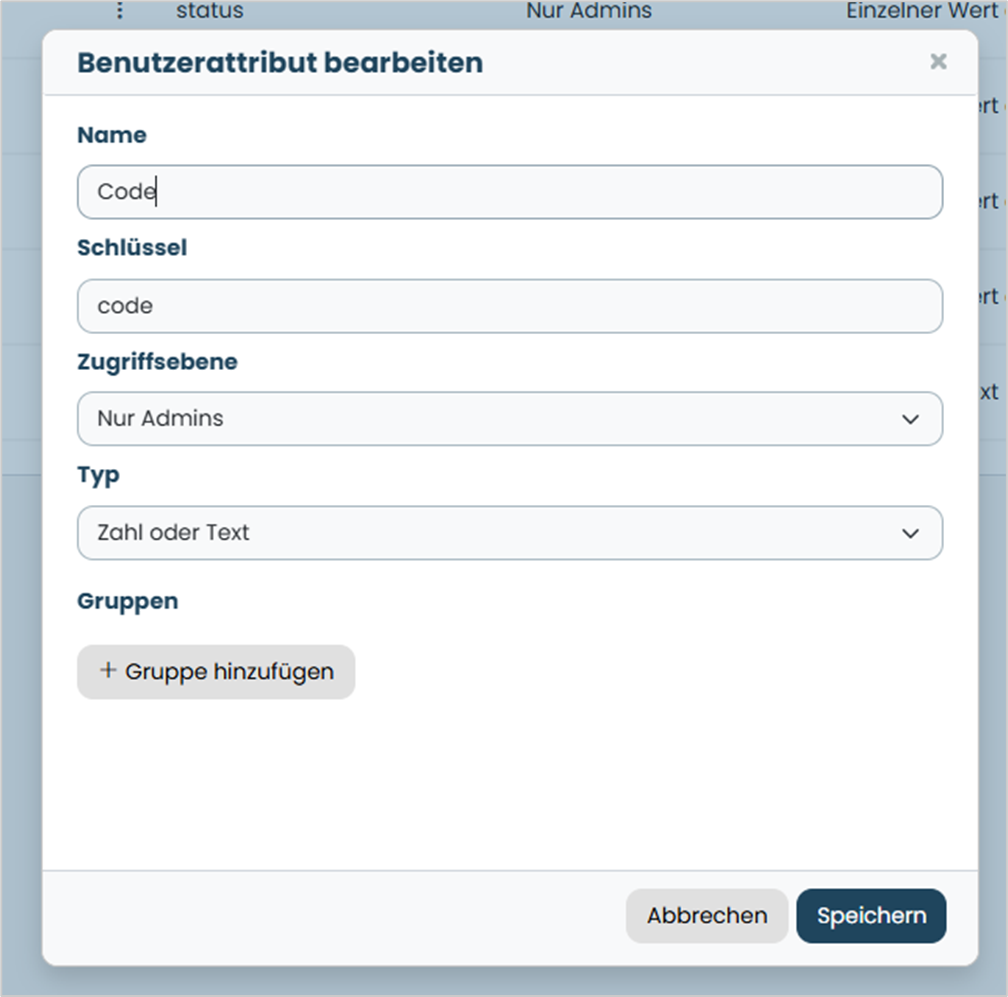Open the Nur Admins access level dropdown
This screenshot has width=1008, height=997.
(x=510, y=418)
